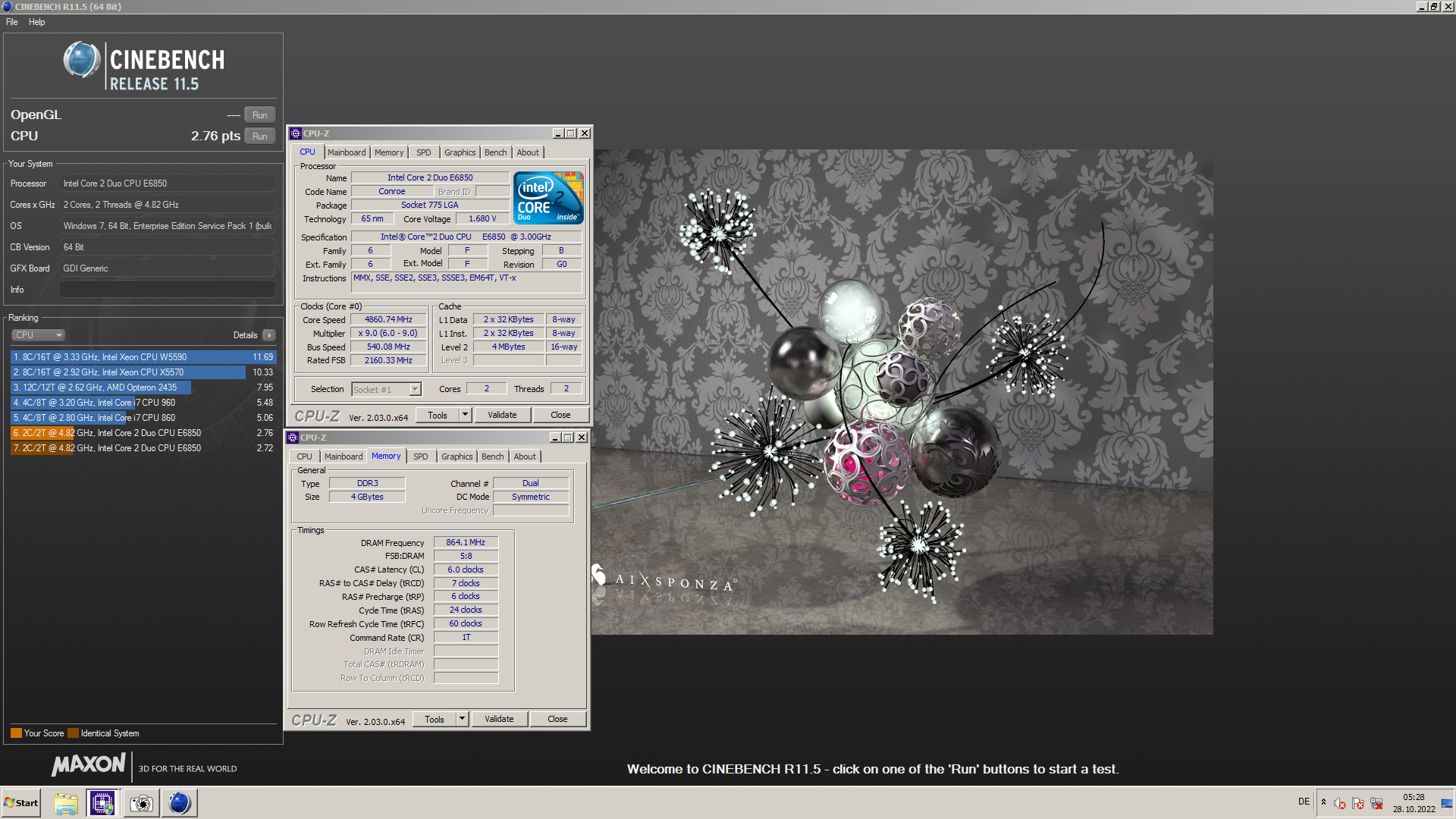
Task: Restore down the Cinebench main window
Action: 1434,7
